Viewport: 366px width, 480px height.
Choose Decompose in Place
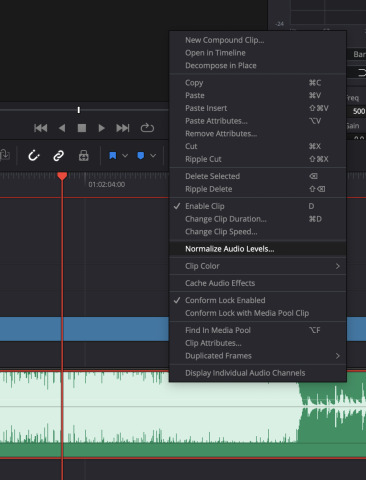(258, 65)
